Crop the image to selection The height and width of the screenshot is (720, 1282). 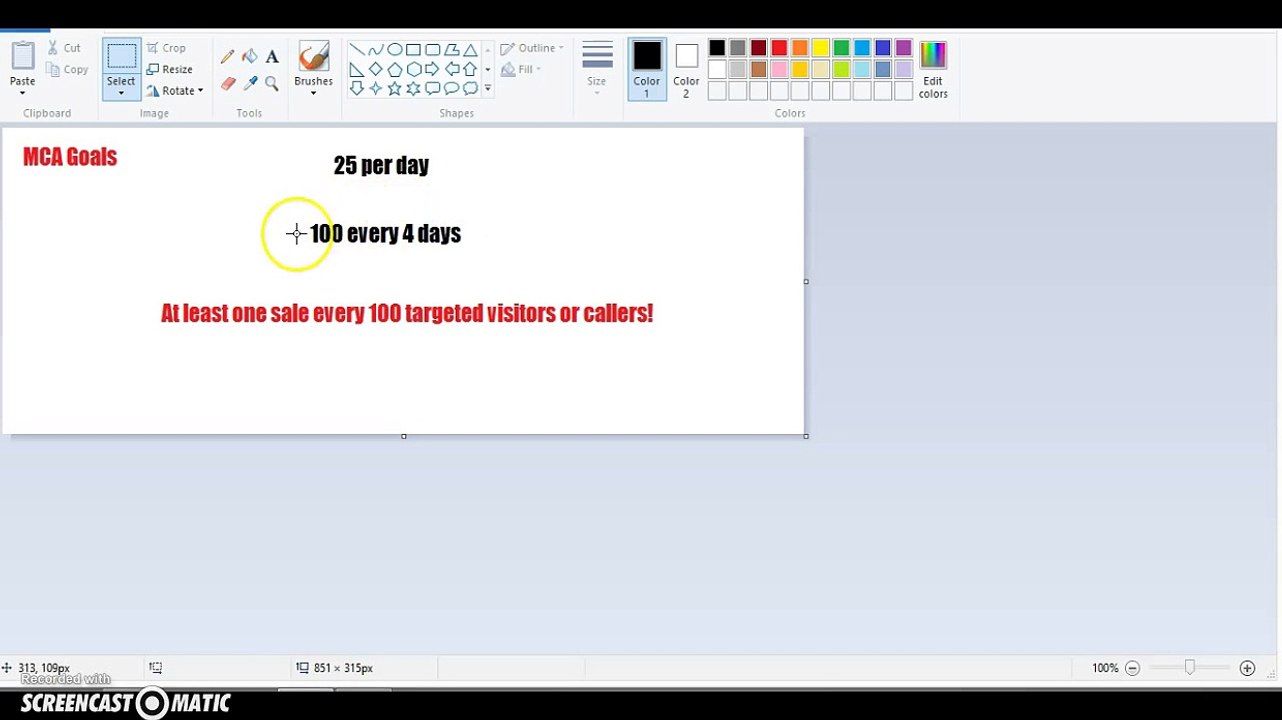coord(166,48)
